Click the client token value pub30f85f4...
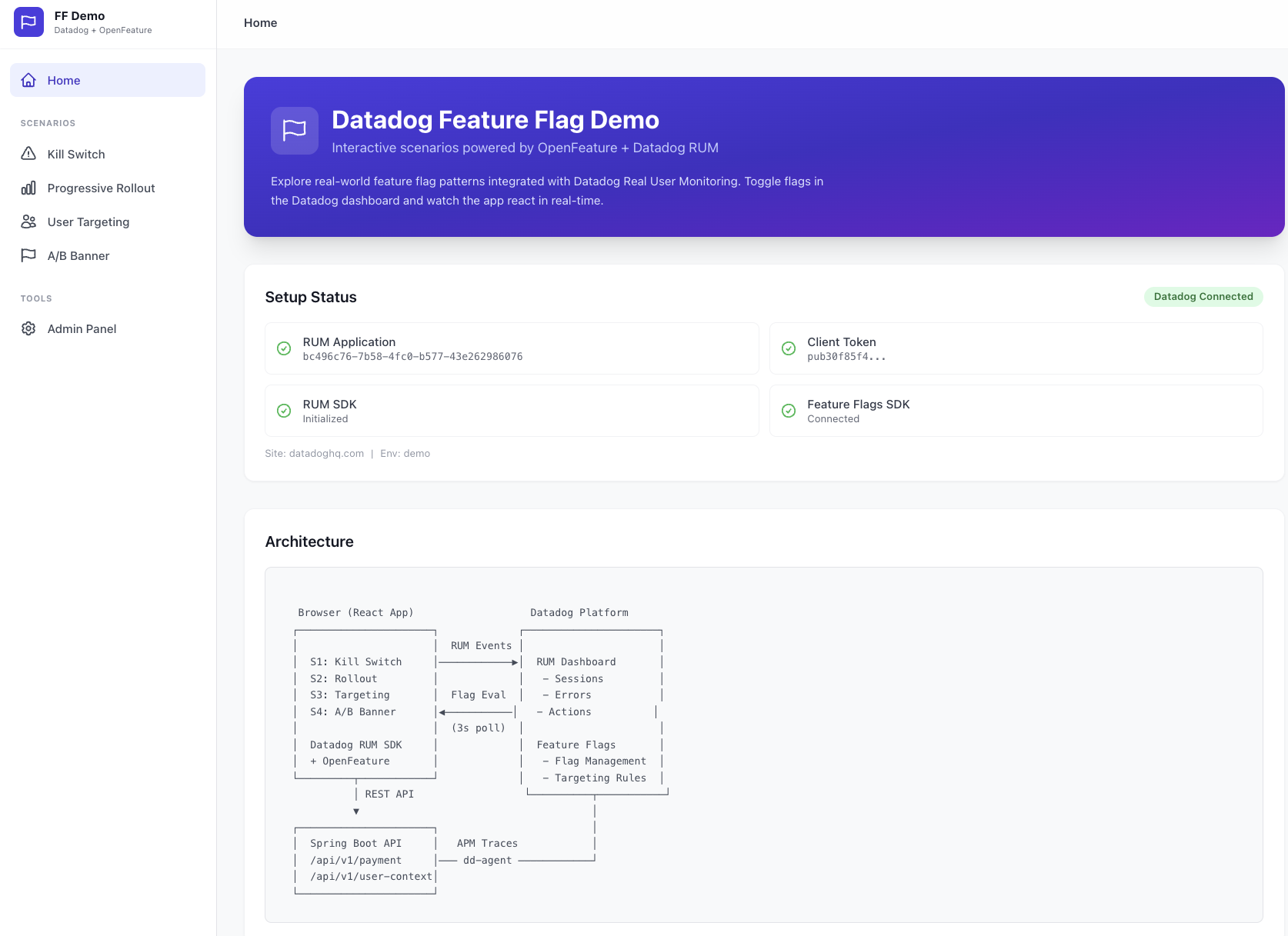Screen dimensions: 1288x936 (846, 357)
